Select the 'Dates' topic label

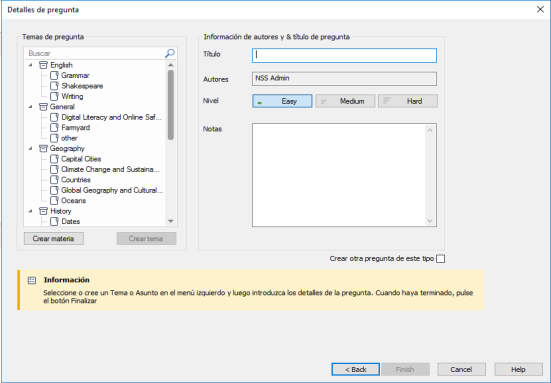[71, 221]
